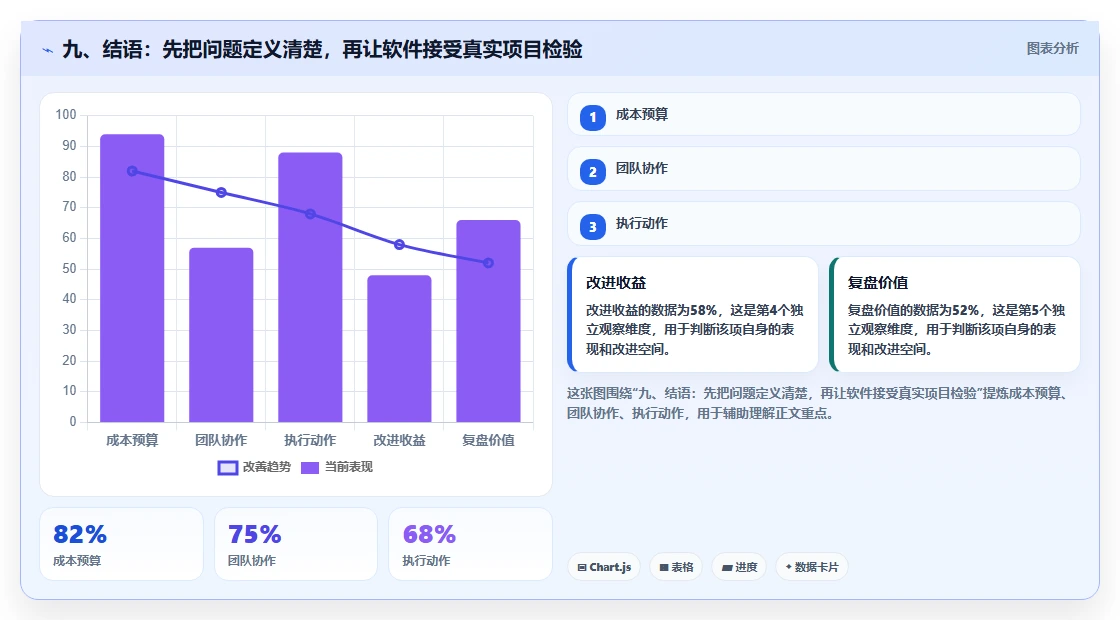Select the 表格 tag
This screenshot has height=620, width=1120.
click(x=676, y=567)
